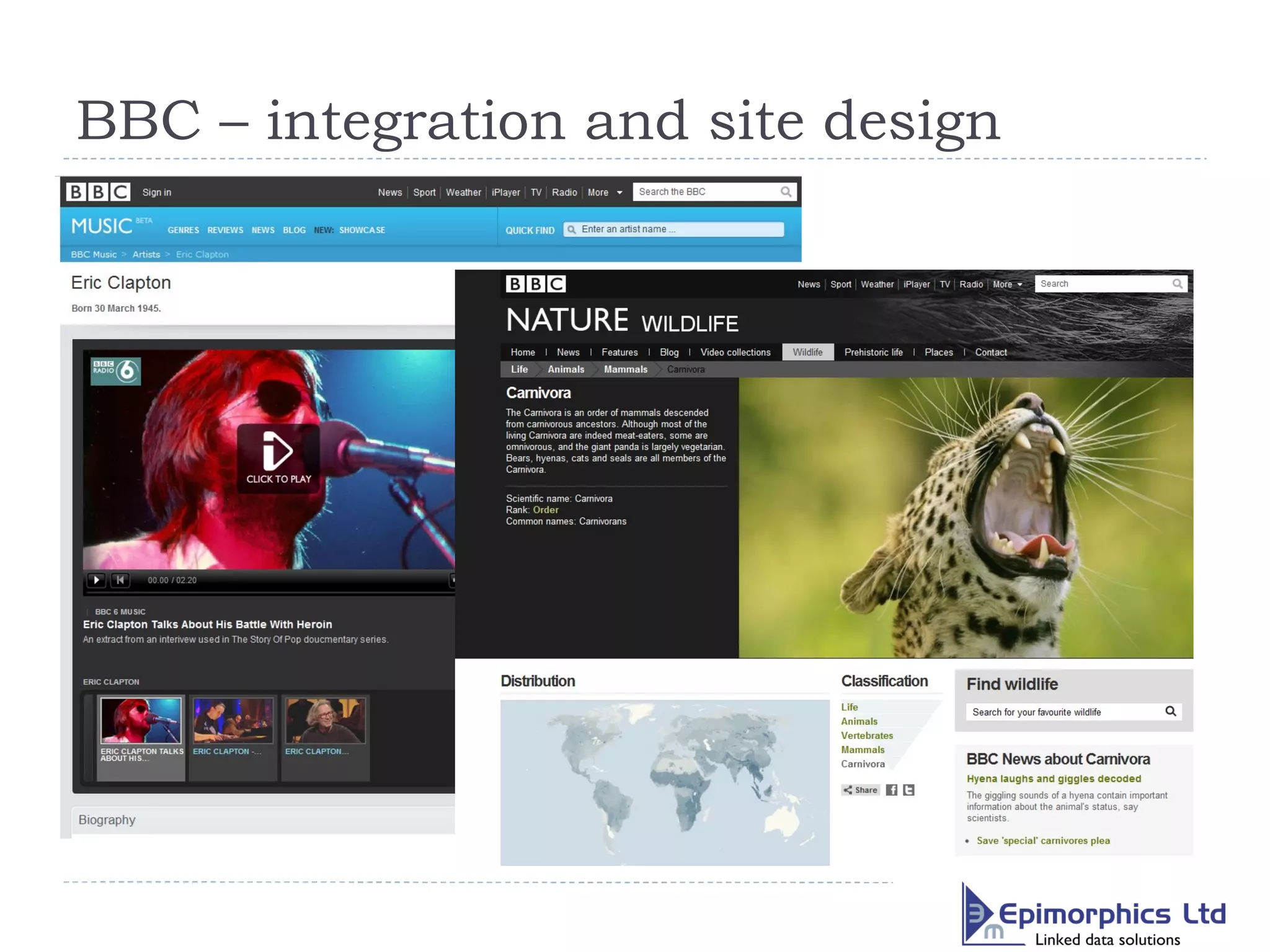Click Order rank link
The width and height of the screenshot is (1270, 952).
[x=546, y=510]
